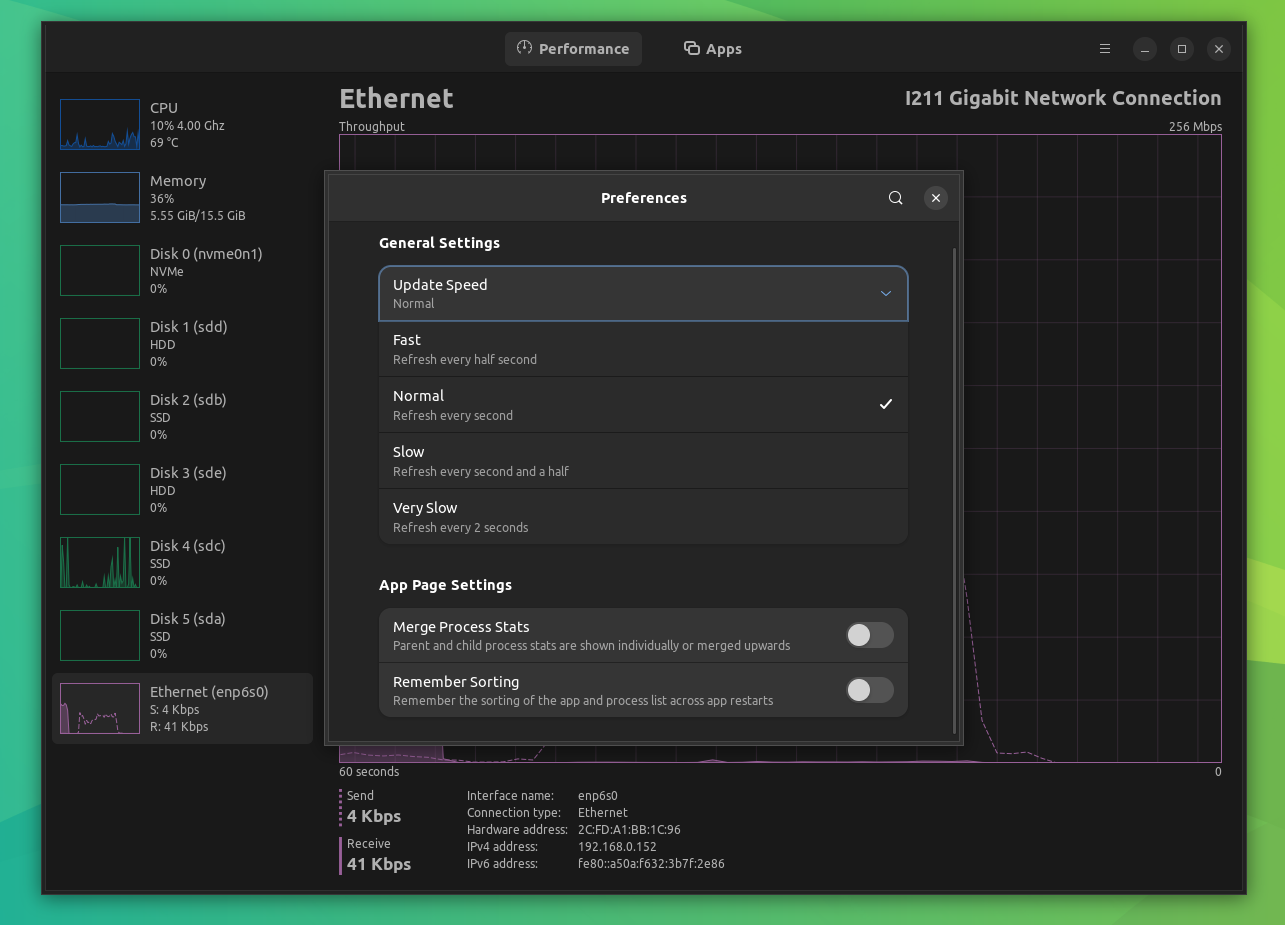The width and height of the screenshot is (1285, 925).
Task: Collapse the Update Speed dropdown
Action: [885, 293]
